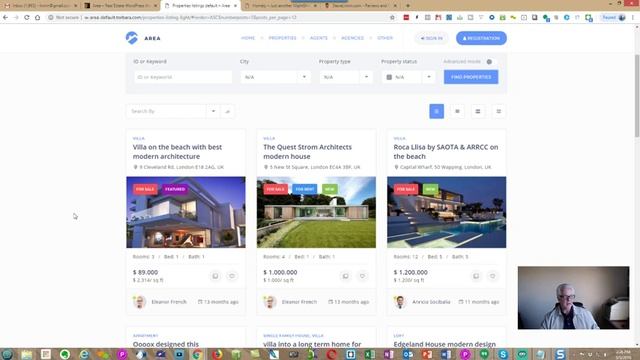Click the address 9 Cleveland Rd, London
640x360 pixels.
182,167
